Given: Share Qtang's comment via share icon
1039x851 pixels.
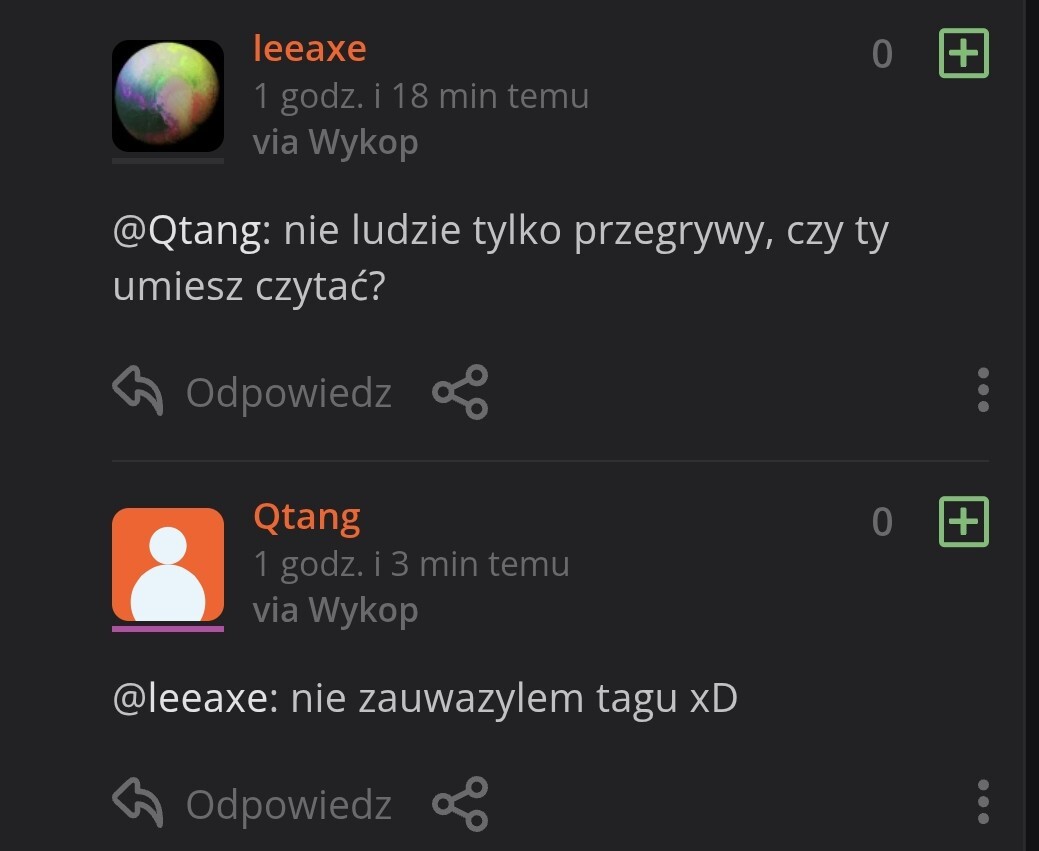Looking at the screenshot, I should click(x=461, y=804).
